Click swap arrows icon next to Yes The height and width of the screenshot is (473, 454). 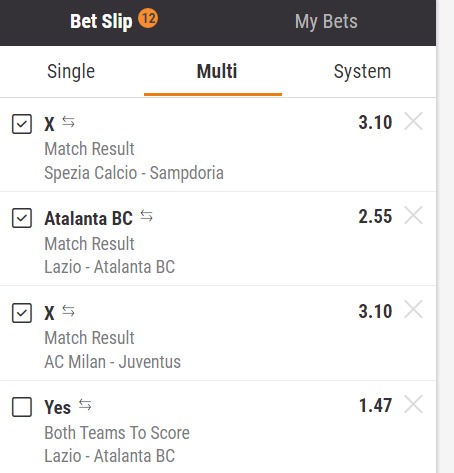[x=85, y=405]
